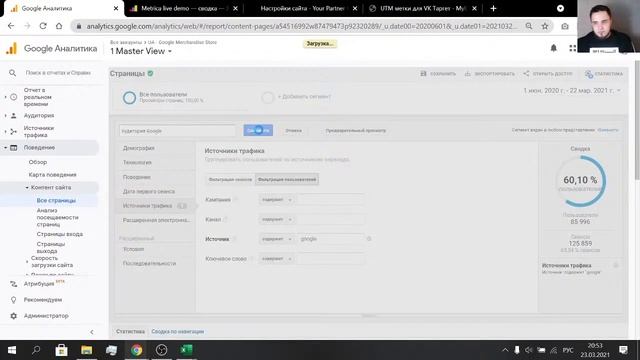Open the notifications bell icon
Viewport: 640px width, 360px height.
[x=553, y=48]
